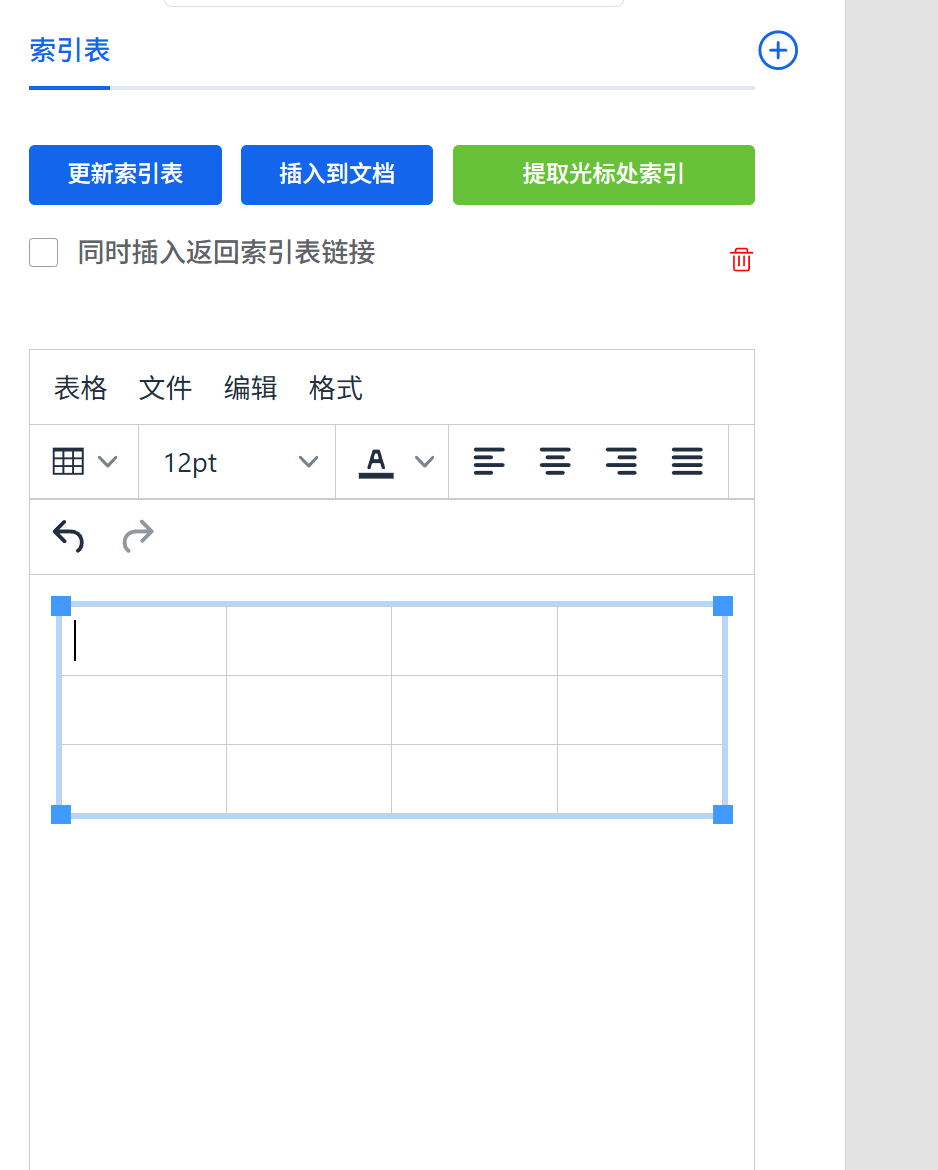Viewport: 938px width, 1170px height.
Task: Open the 表格 menu
Action: (x=80, y=388)
